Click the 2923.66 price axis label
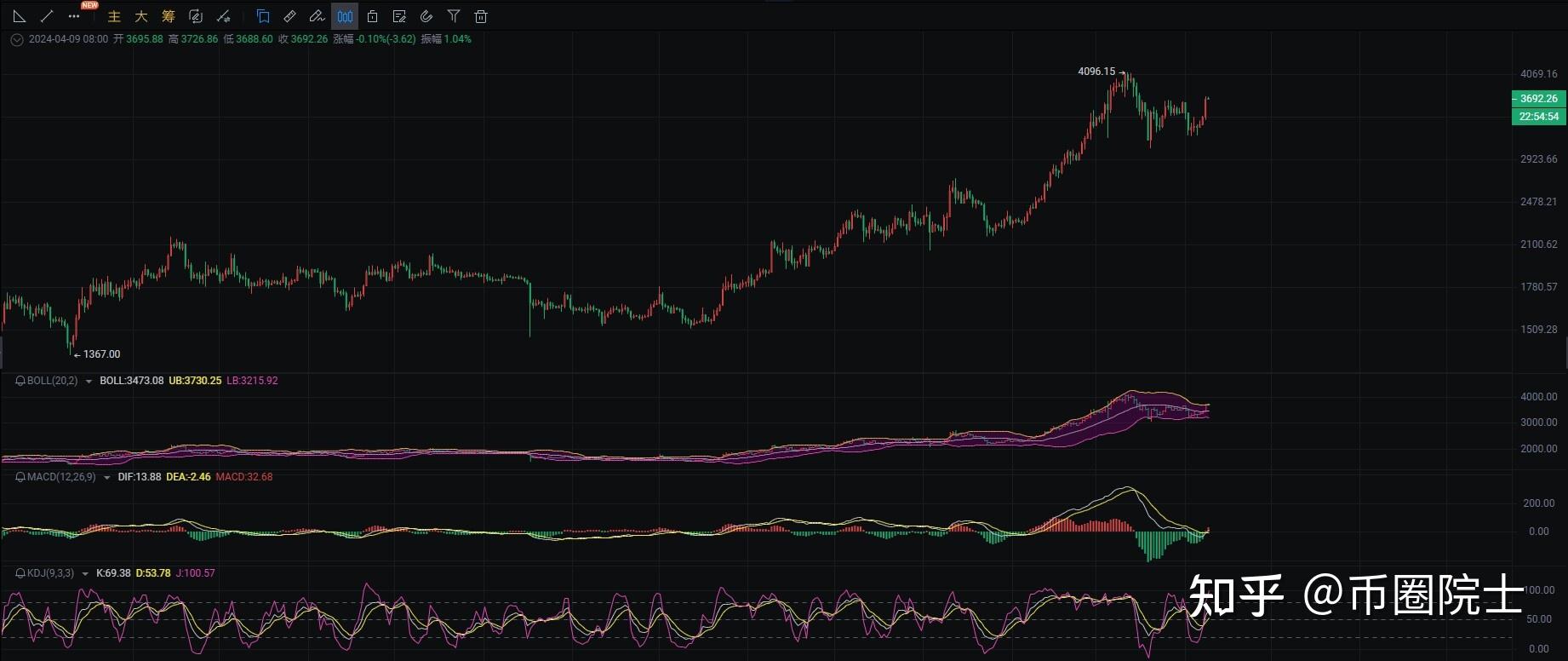Screen dimensions: 1568x661 [1539, 159]
